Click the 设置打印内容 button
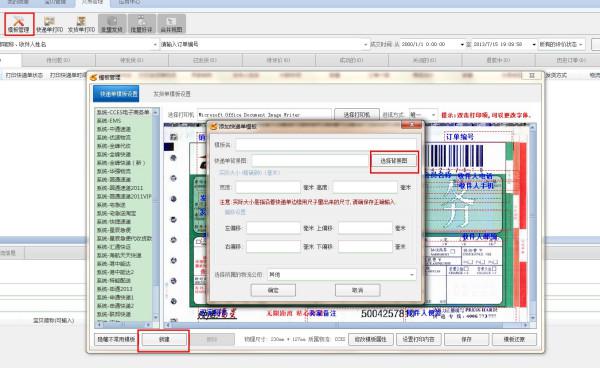 point(419,339)
